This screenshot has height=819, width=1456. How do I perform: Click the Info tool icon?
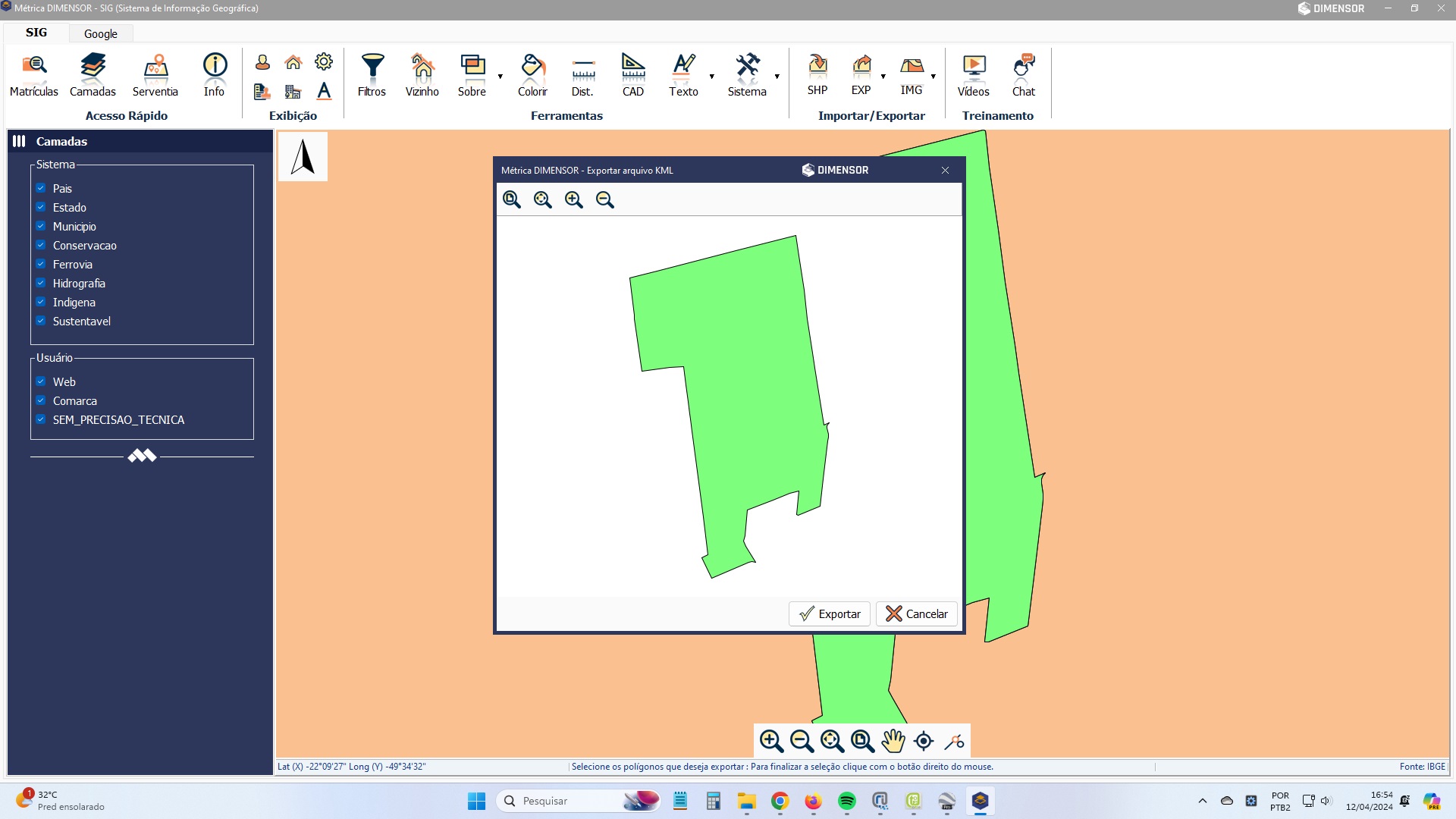click(215, 75)
